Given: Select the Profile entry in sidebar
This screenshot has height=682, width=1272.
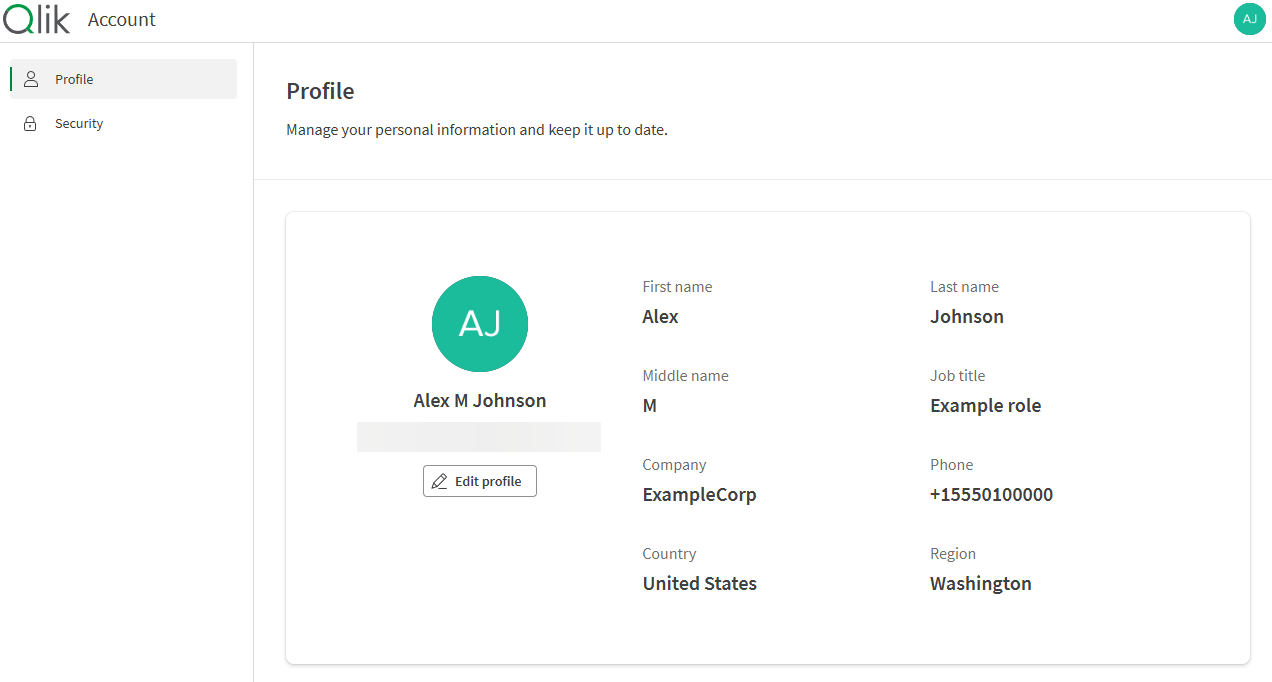Looking at the screenshot, I should (x=74, y=78).
